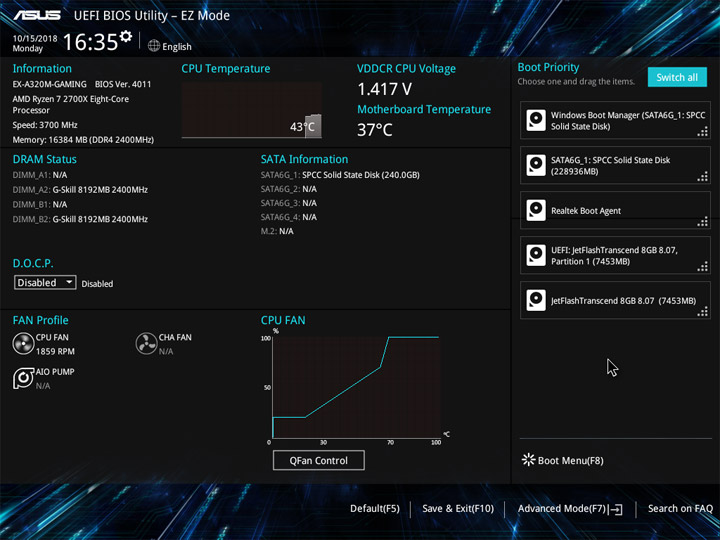Screen dimensions: 720x540
Task: Open Search on FAQ
Action: (x=680, y=509)
